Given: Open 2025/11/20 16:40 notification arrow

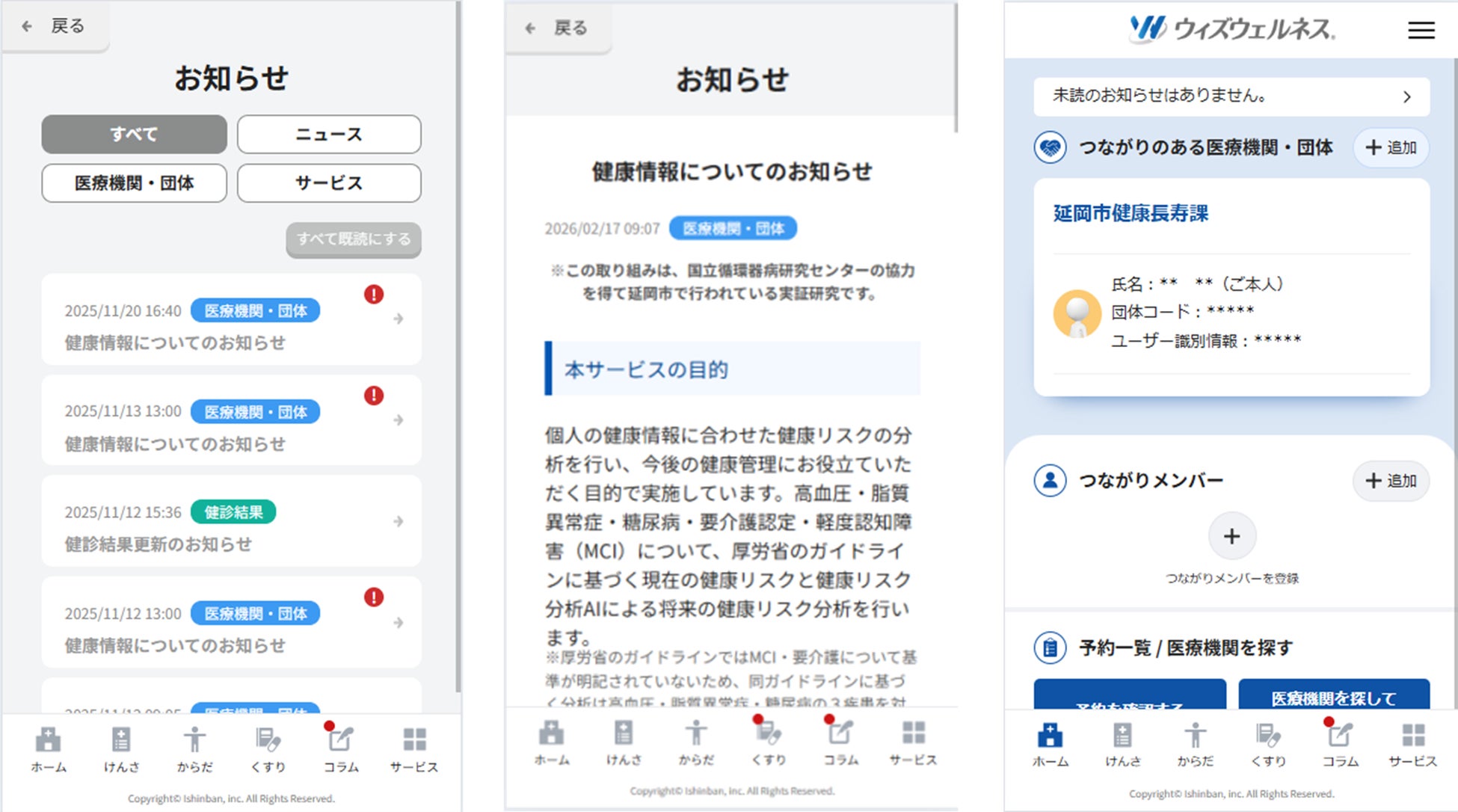Looking at the screenshot, I should pyautogui.click(x=399, y=319).
